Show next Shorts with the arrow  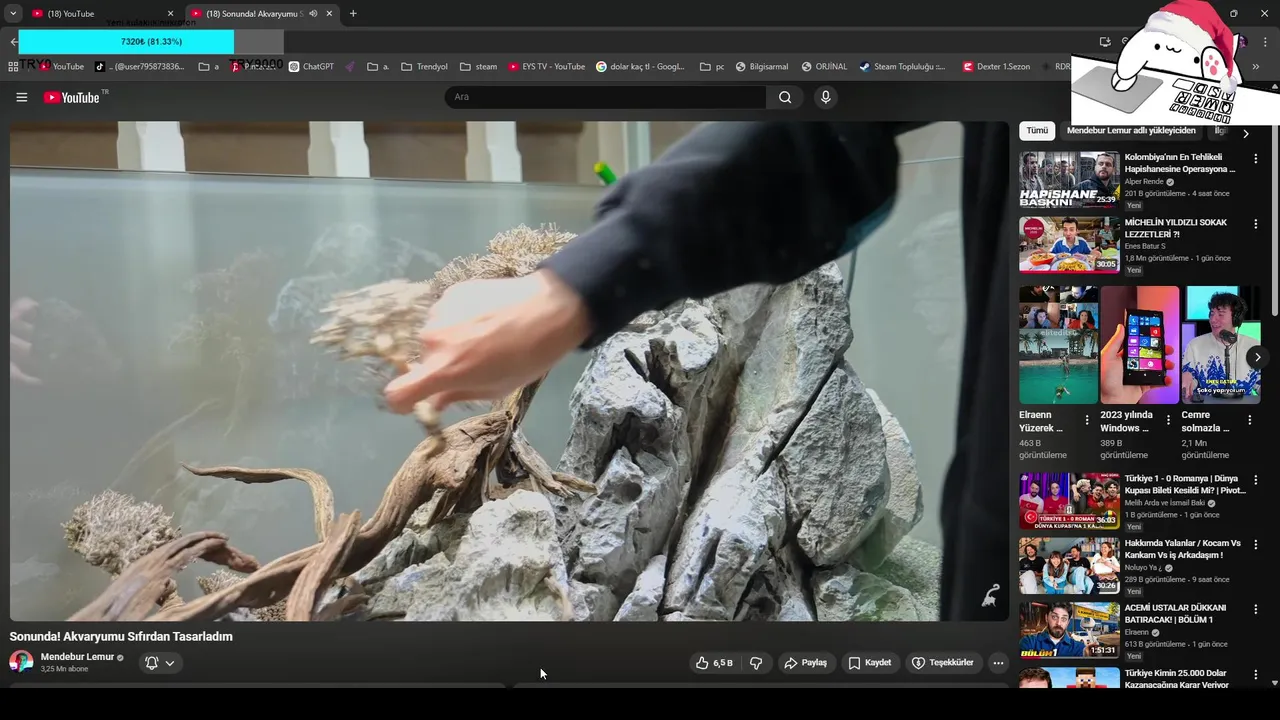[x=1257, y=357]
